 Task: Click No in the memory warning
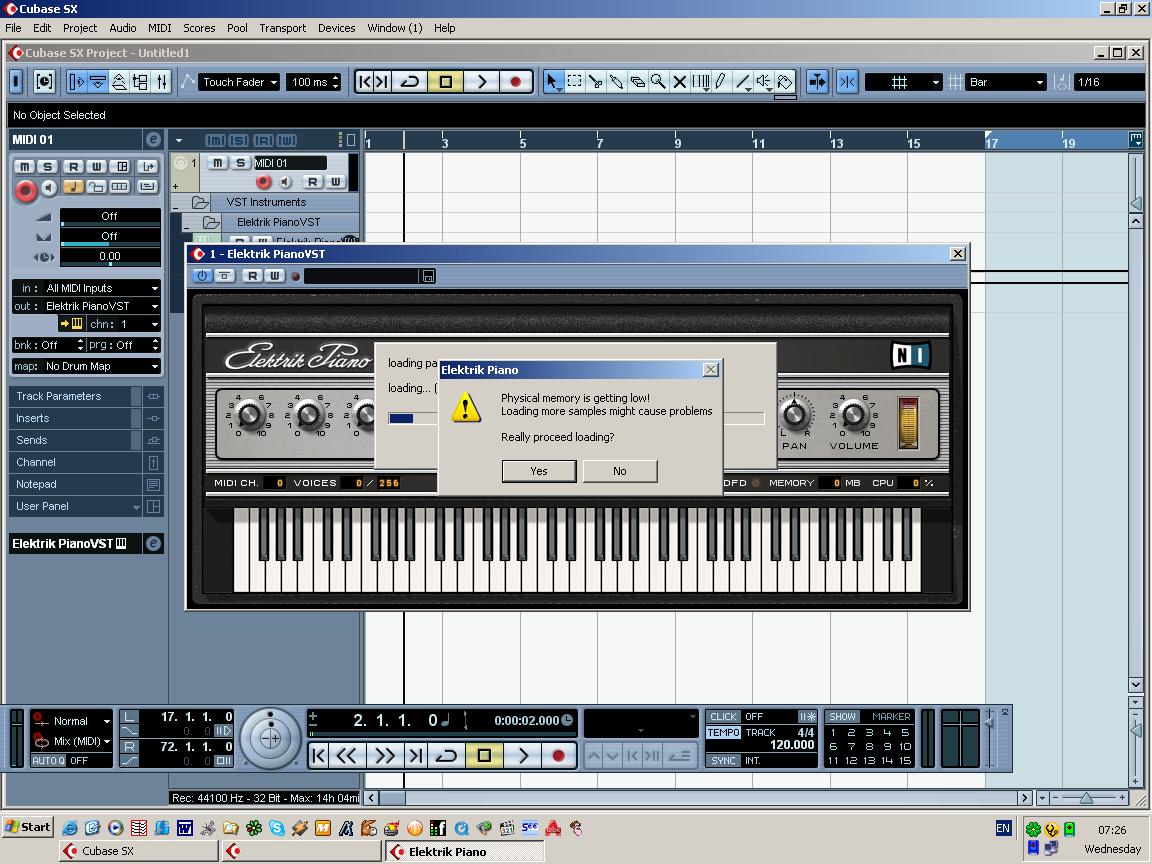[620, 471]
